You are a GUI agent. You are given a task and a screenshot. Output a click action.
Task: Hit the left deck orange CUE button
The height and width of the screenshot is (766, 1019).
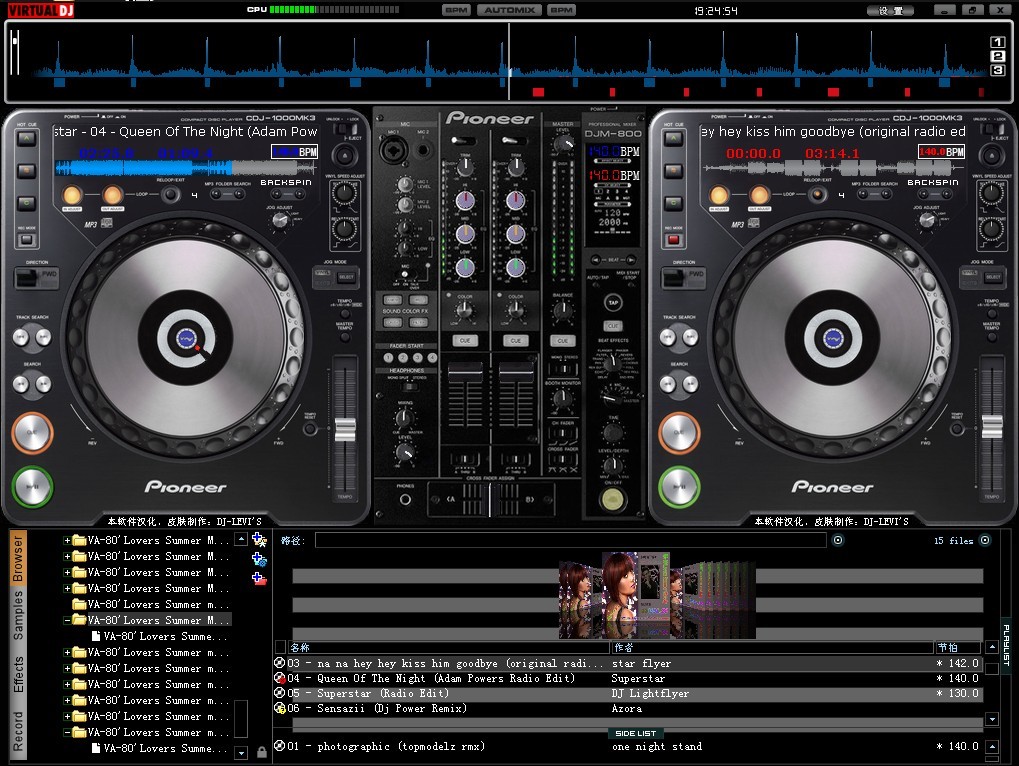coord(32,433)
